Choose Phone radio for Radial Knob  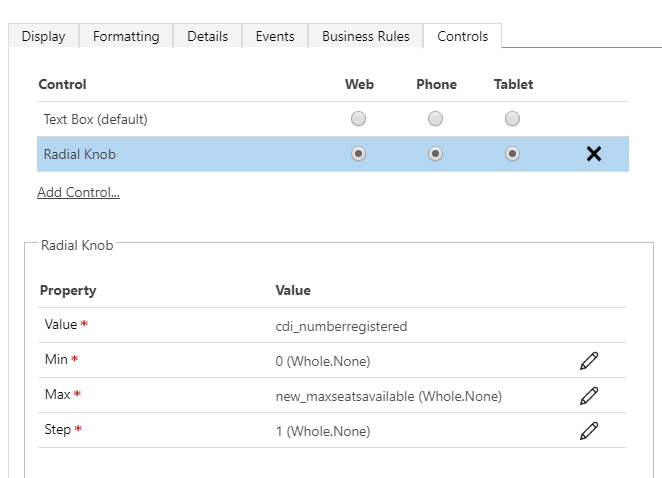(x=435, y=154)
